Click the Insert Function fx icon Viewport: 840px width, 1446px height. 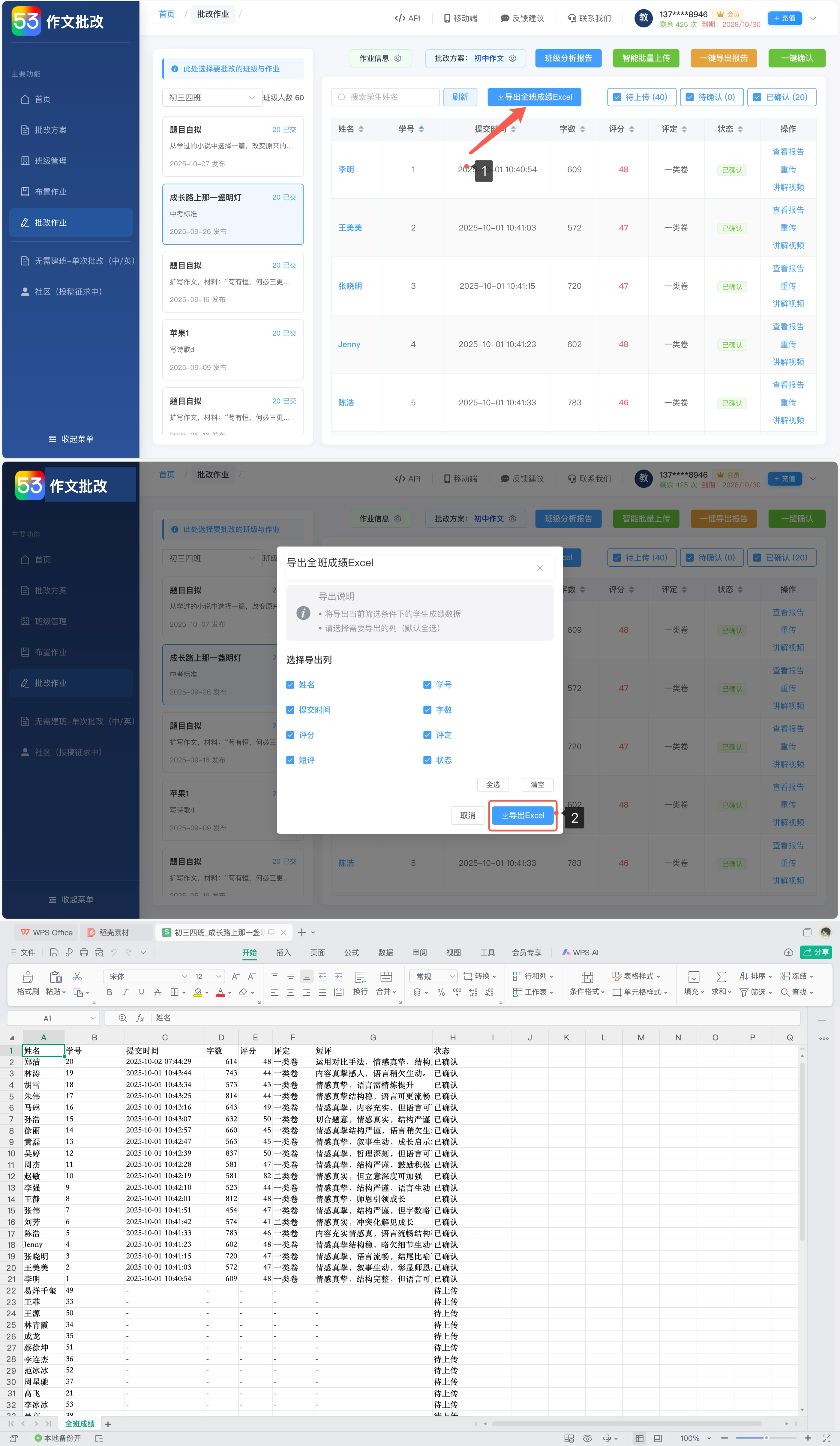pos(140,1018)
